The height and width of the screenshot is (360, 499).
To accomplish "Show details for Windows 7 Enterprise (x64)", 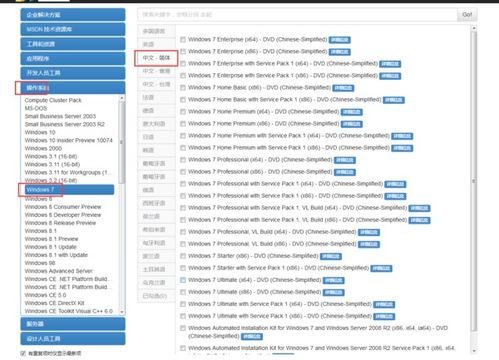I will coord(340,40).
